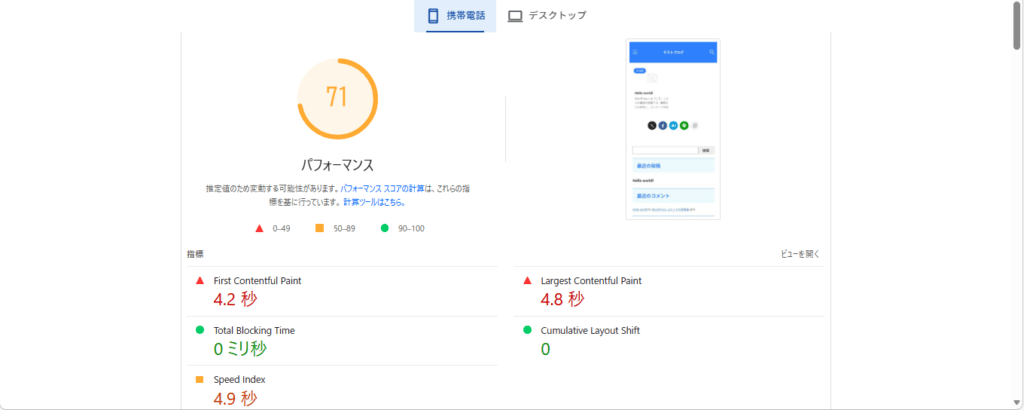The width and height of the screenshot is (1024, 410).
Task: Open the 計算ツールはこちら link
Action: 375,201
